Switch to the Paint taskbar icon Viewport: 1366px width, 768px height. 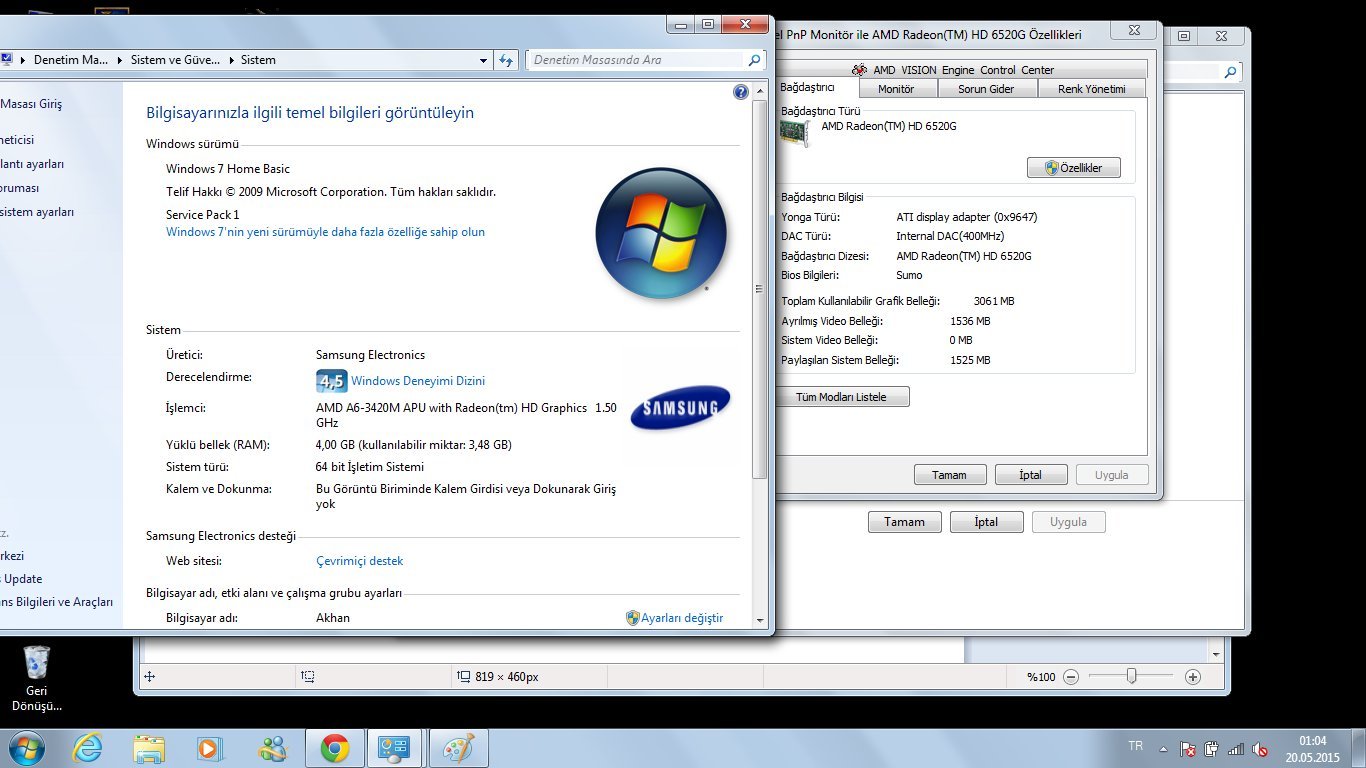tap(458, 748)
